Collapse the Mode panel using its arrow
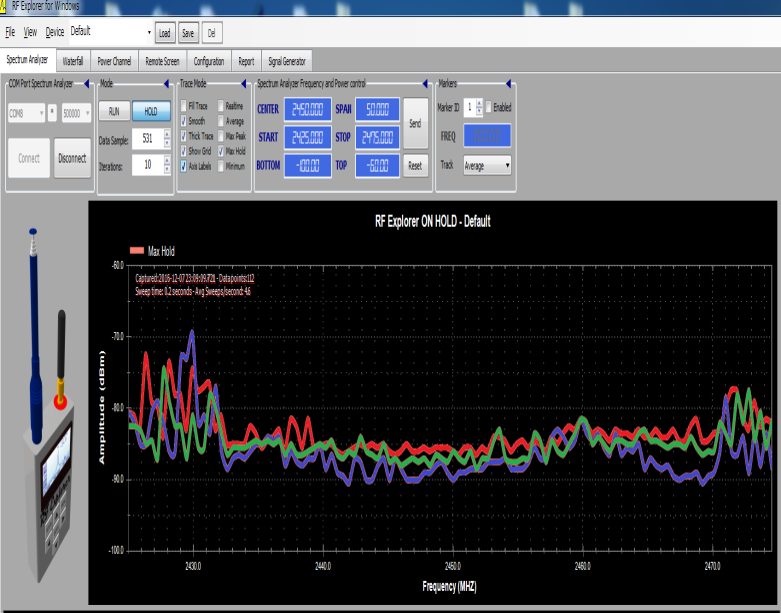Screen dimensions: 781x613 coord(166,84)
